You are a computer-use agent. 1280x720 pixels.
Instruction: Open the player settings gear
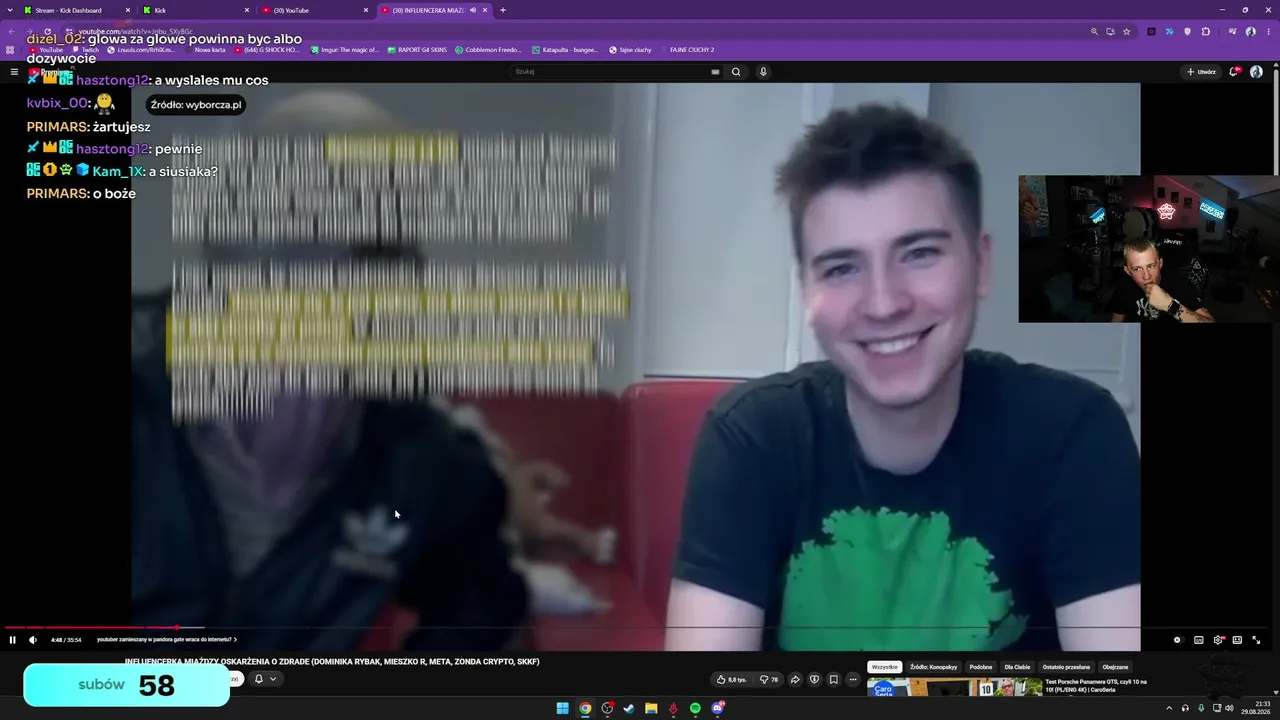point(1218,640)
